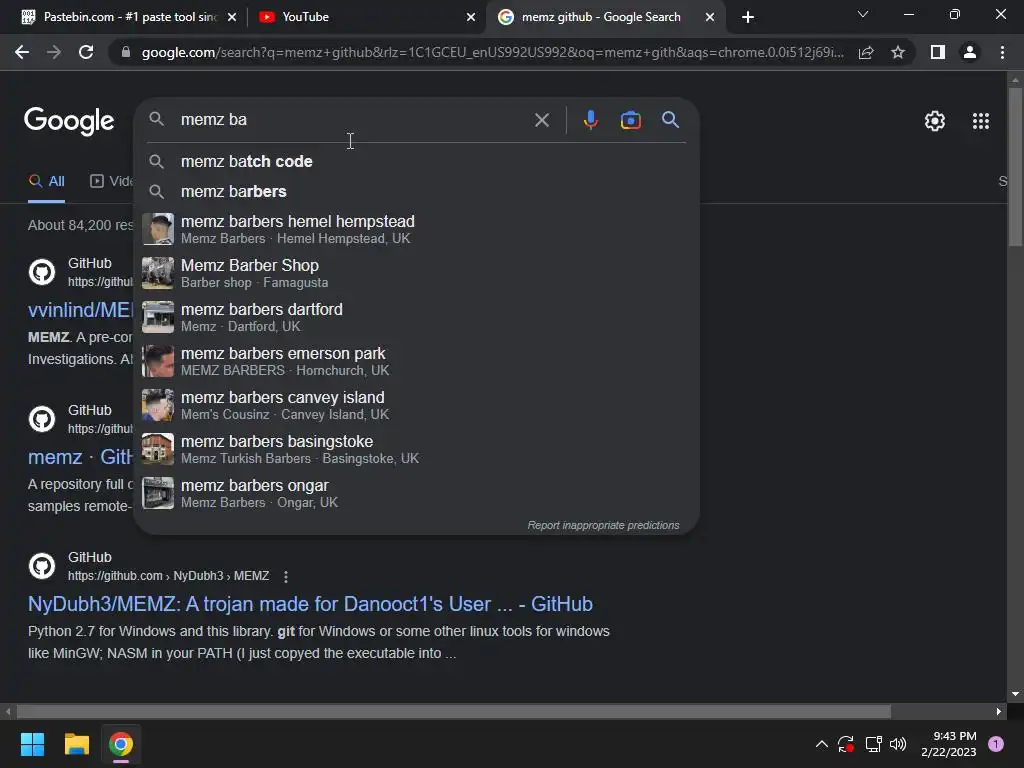Screen dimensions: 1024x768
Task: Open the Chrome profile menu
Action: (x=970, y=52)
